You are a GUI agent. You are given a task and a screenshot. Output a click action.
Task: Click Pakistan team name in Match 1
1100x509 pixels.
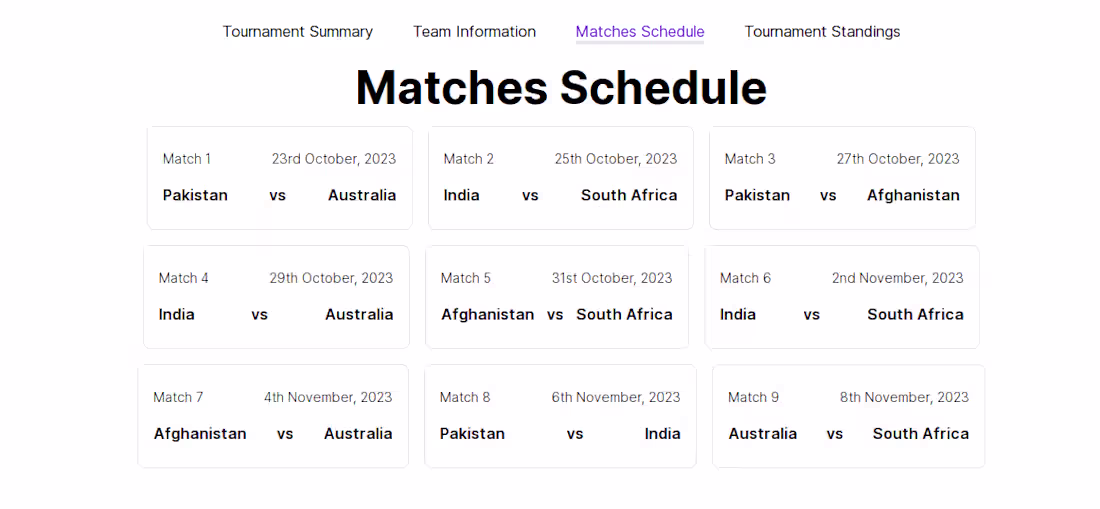point(195,196)
